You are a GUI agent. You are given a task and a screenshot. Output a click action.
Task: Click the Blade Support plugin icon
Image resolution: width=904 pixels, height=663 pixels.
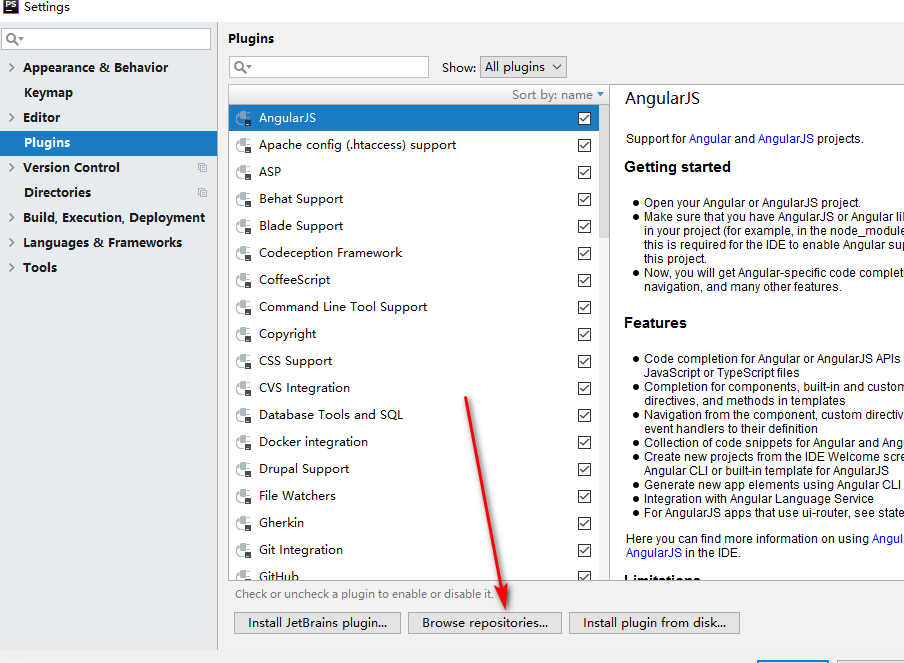[x=244, y=226]
